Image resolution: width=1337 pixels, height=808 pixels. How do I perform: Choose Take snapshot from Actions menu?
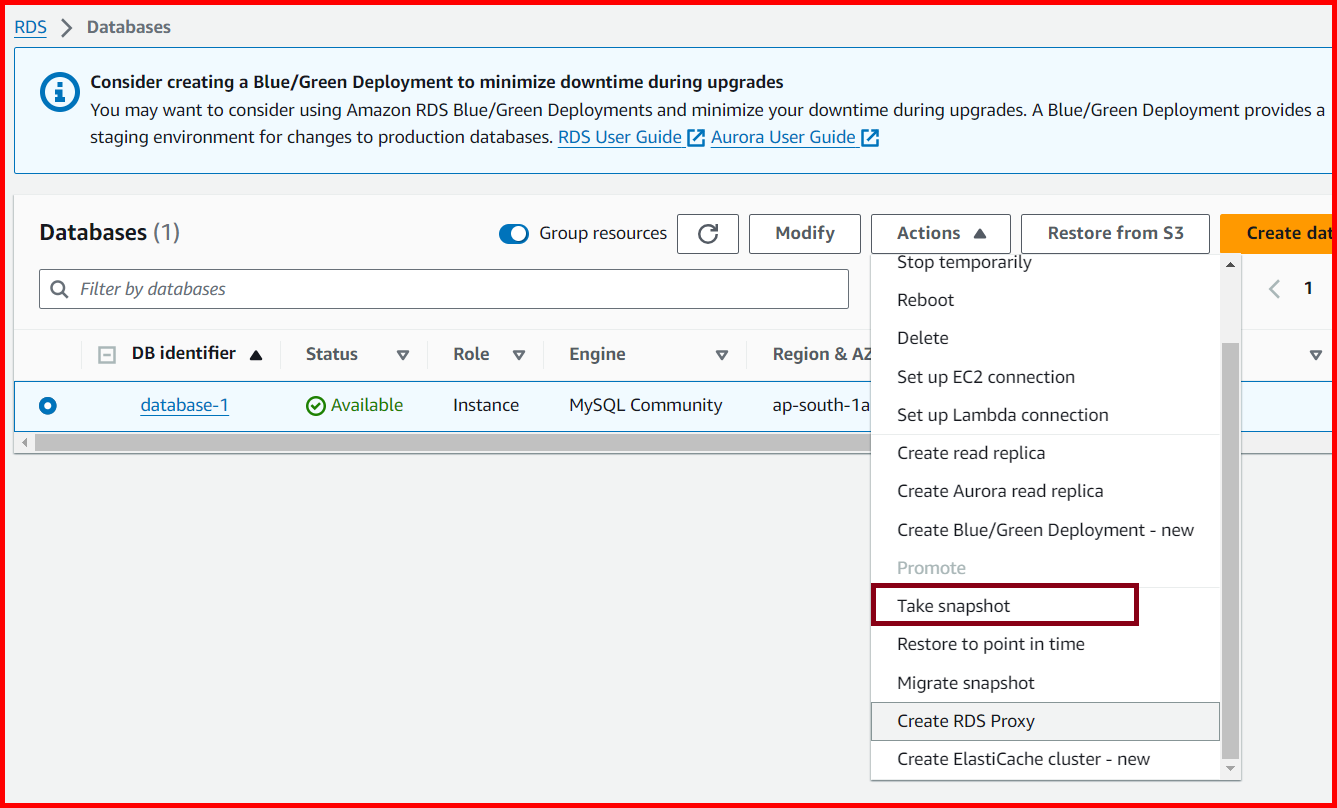[953, 606]
